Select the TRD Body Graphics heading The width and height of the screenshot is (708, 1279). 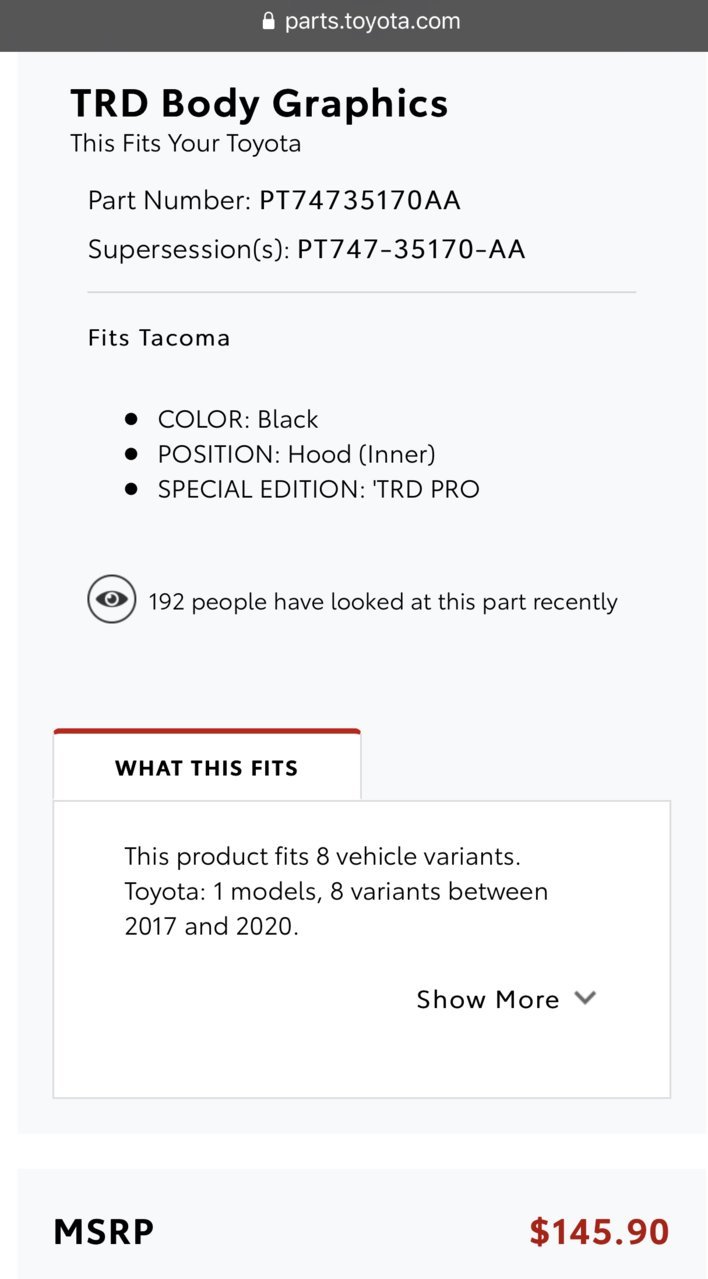259,103
